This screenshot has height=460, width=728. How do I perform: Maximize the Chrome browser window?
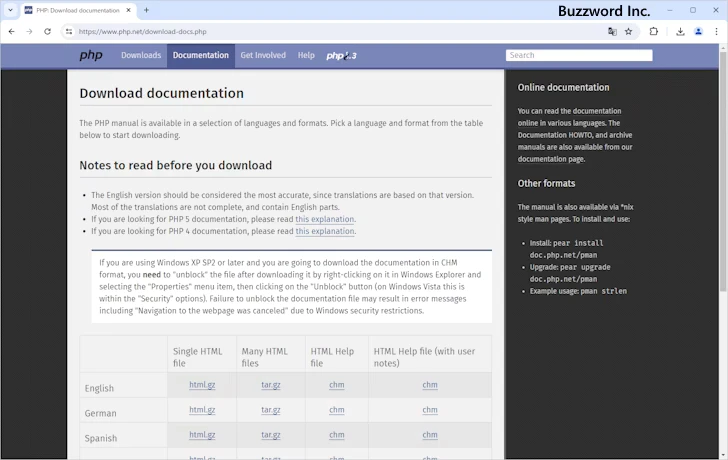(x=693, y=10)
